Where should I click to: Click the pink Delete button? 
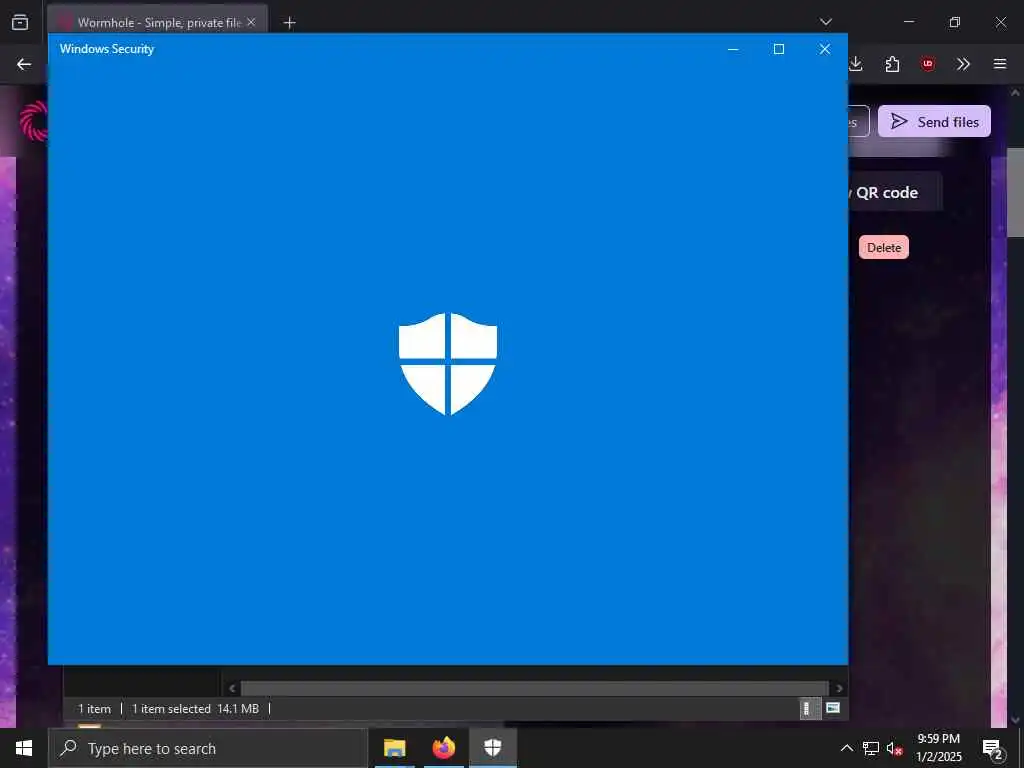tap(884, 248)
